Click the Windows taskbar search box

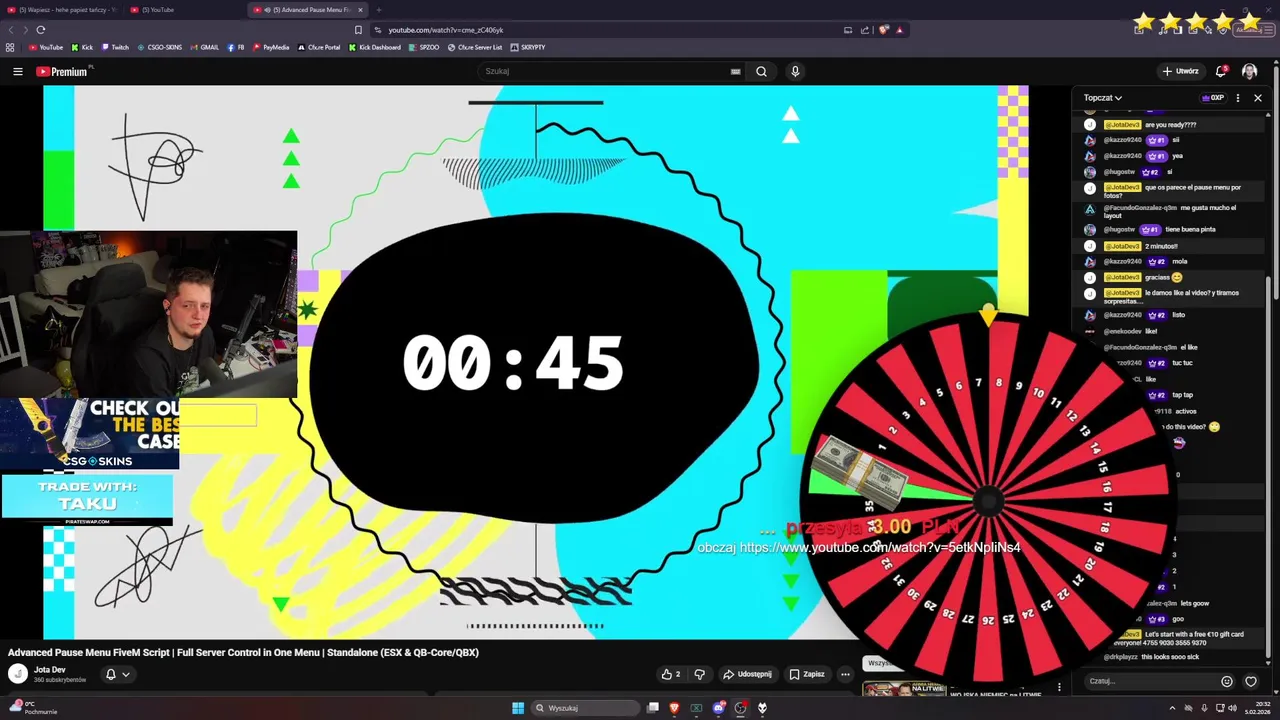click(x=585, y=708)
